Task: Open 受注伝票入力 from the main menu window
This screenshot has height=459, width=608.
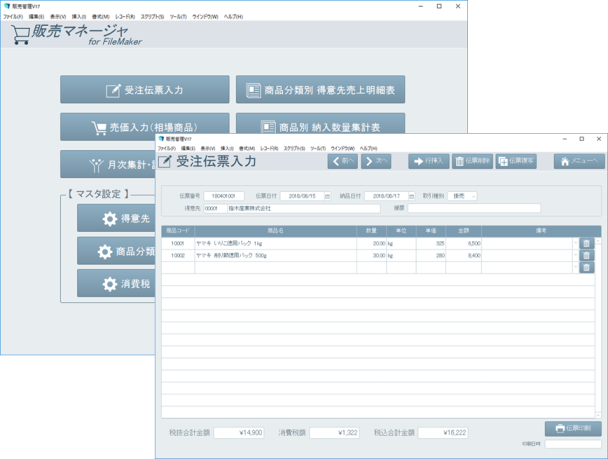Action: coord(145,90)
